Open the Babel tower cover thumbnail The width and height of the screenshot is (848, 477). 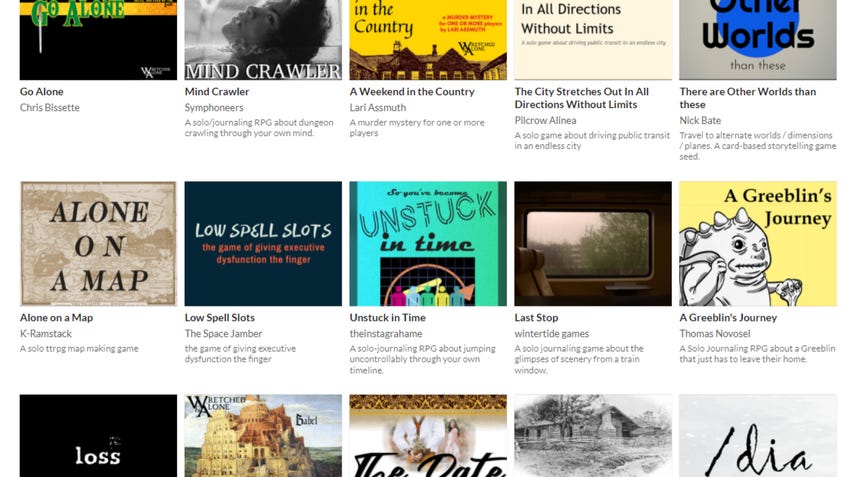pyautogui.click(x=263, y=436)
